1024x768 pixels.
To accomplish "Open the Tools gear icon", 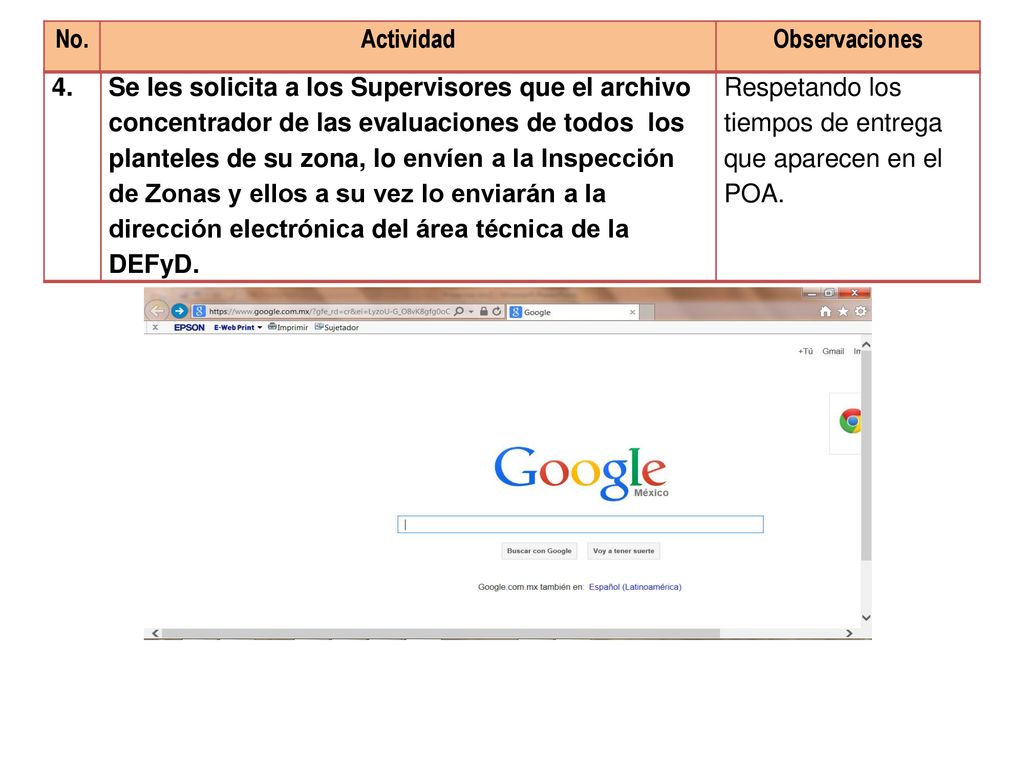I will (x=861, y=312).
